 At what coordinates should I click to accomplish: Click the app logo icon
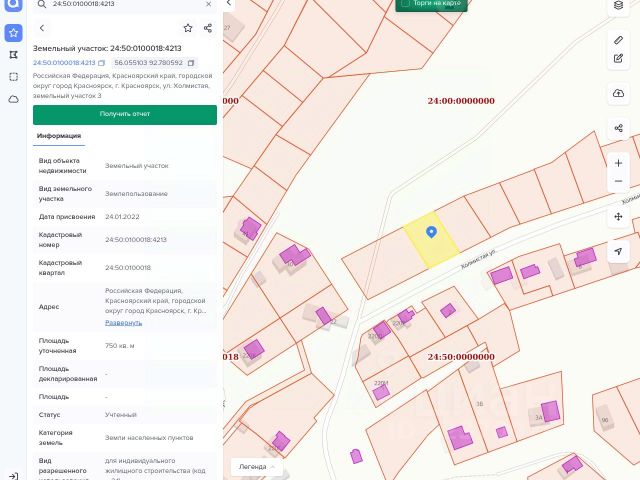[x=13, y=4]
